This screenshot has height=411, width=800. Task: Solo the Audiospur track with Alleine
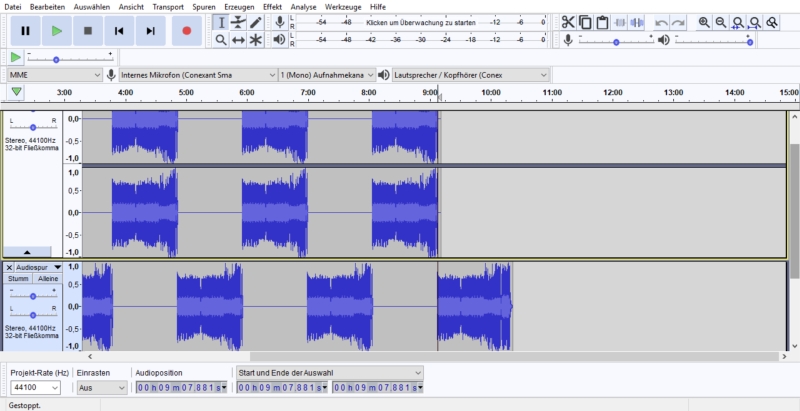48,278
